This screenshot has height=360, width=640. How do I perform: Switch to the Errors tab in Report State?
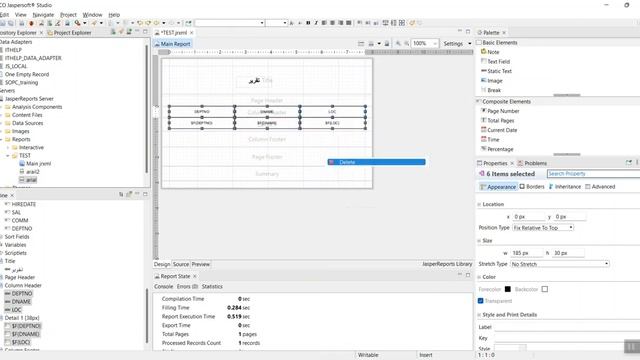[187, 287]
